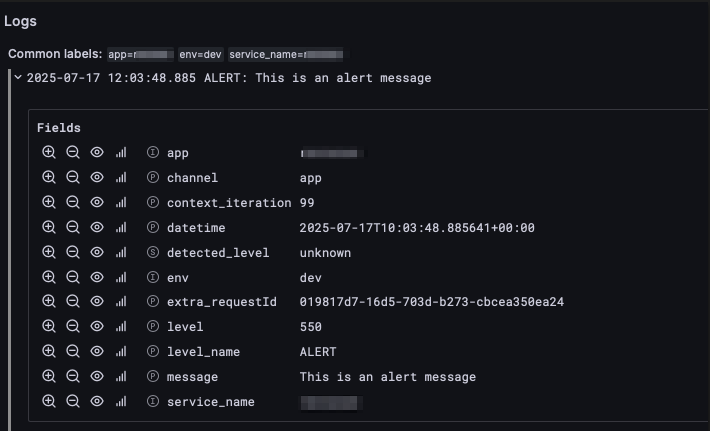Filter out value on message field
Image resolution: width=710 pixels, height=431 pixels.
coord(72,377)
